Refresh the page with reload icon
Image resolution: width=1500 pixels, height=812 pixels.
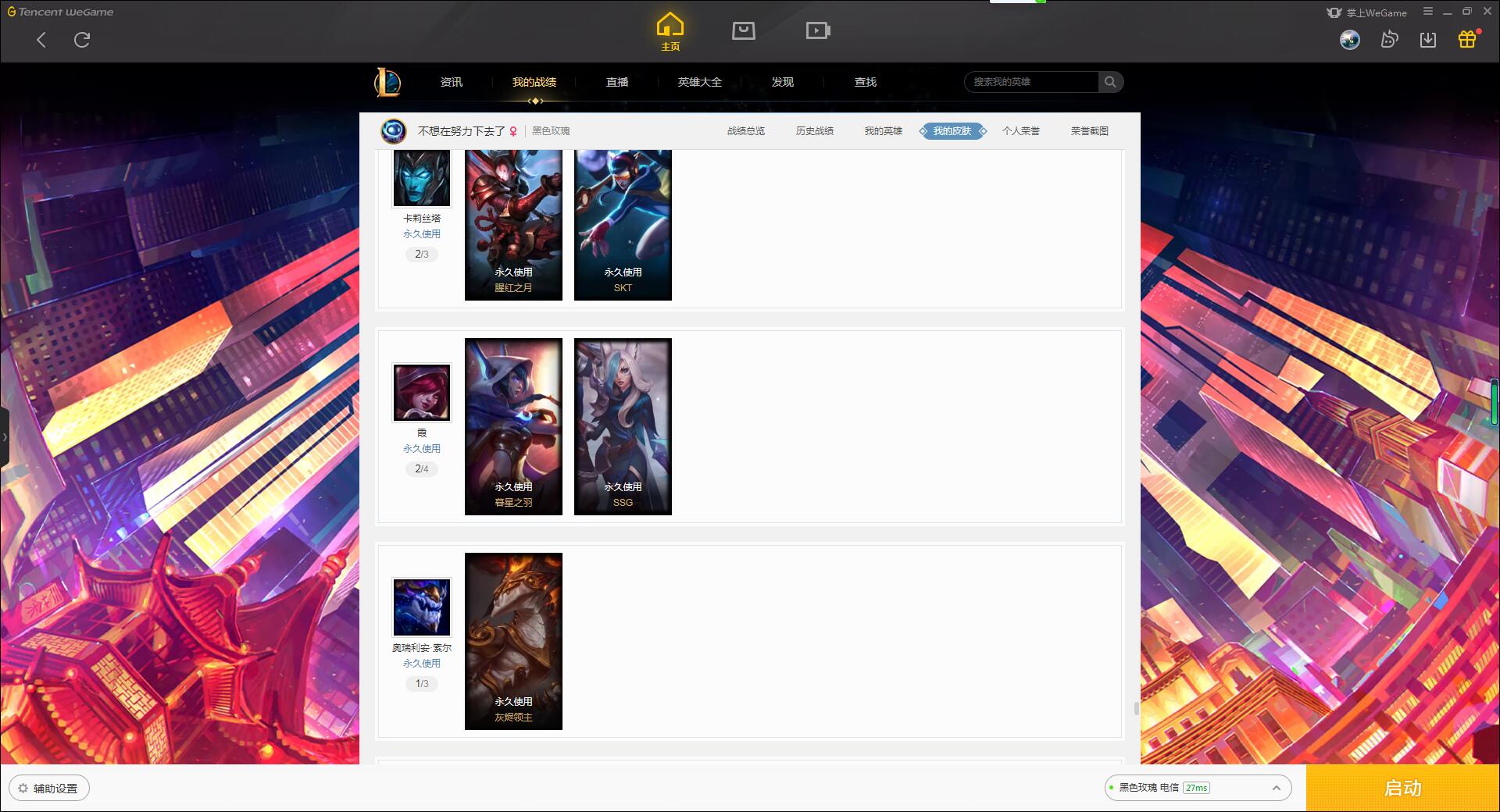click(82, 40)
